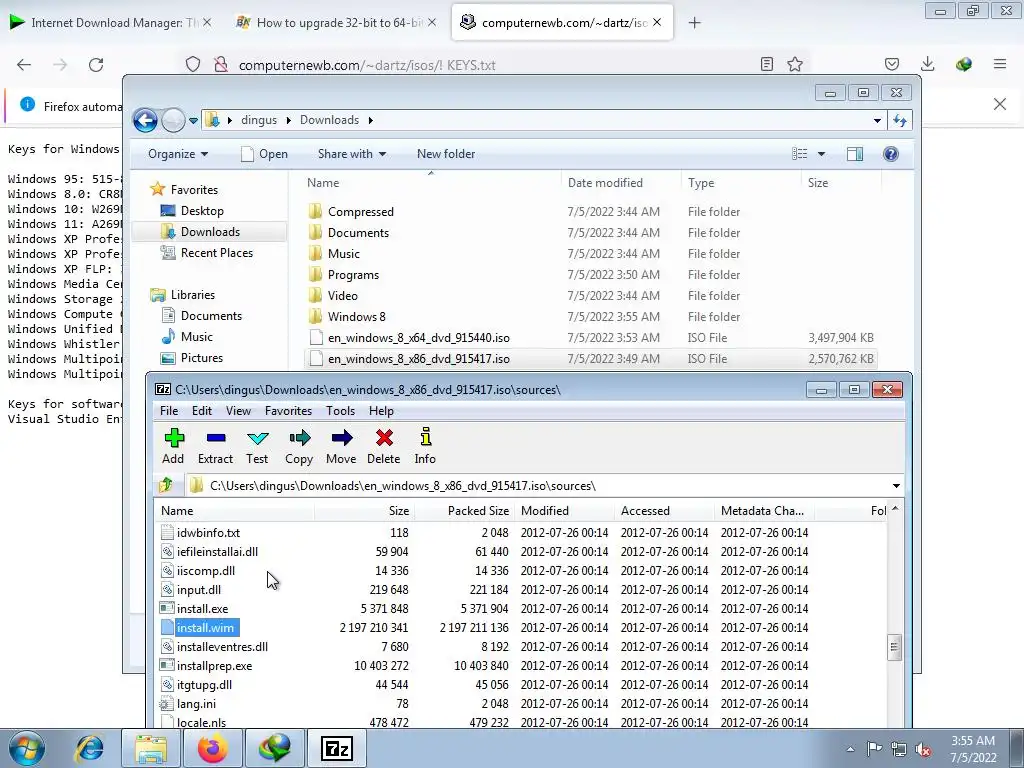1024x768 pixels.
Task: Select the Windows 8 folder
Action: point(357,317)
